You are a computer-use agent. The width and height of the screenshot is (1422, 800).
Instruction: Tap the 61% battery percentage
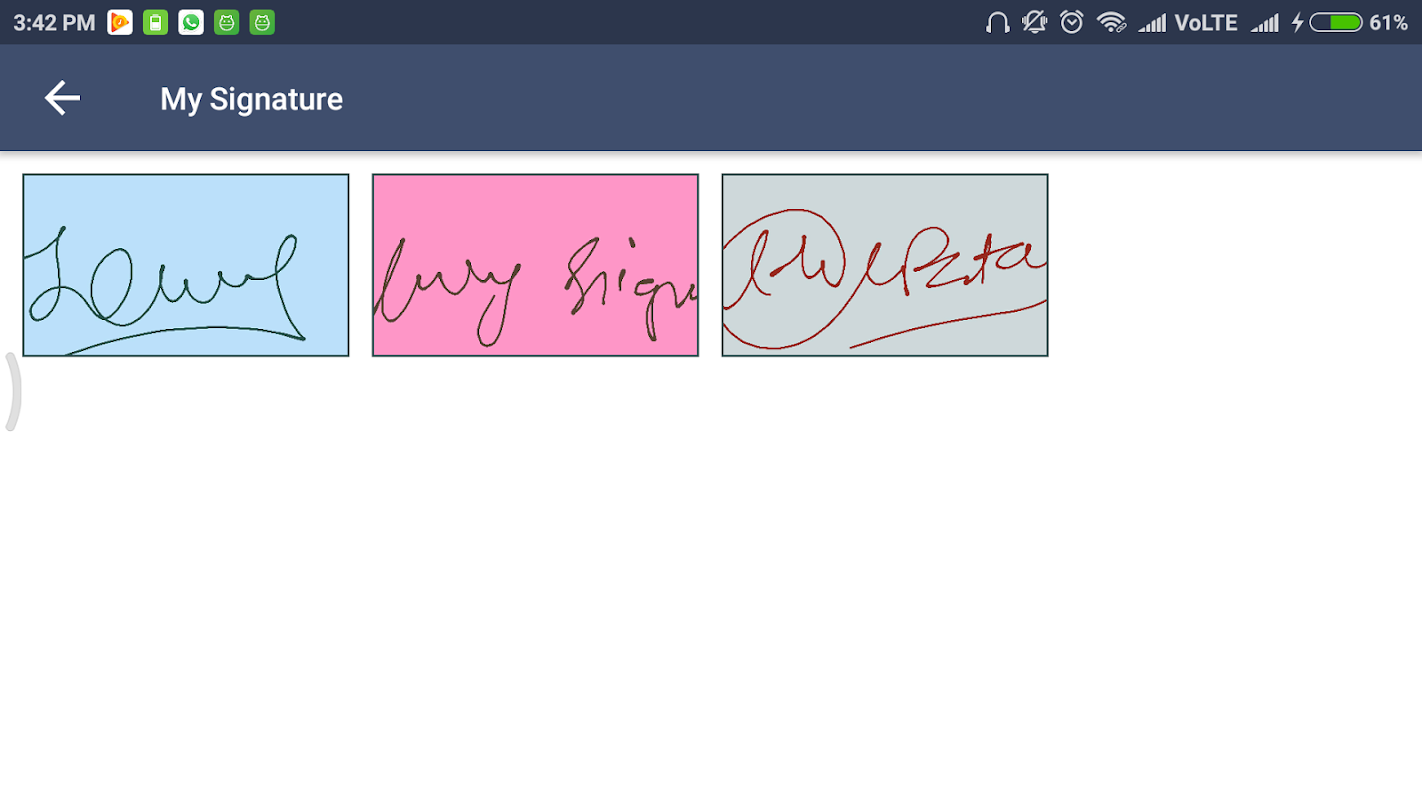1389,22
